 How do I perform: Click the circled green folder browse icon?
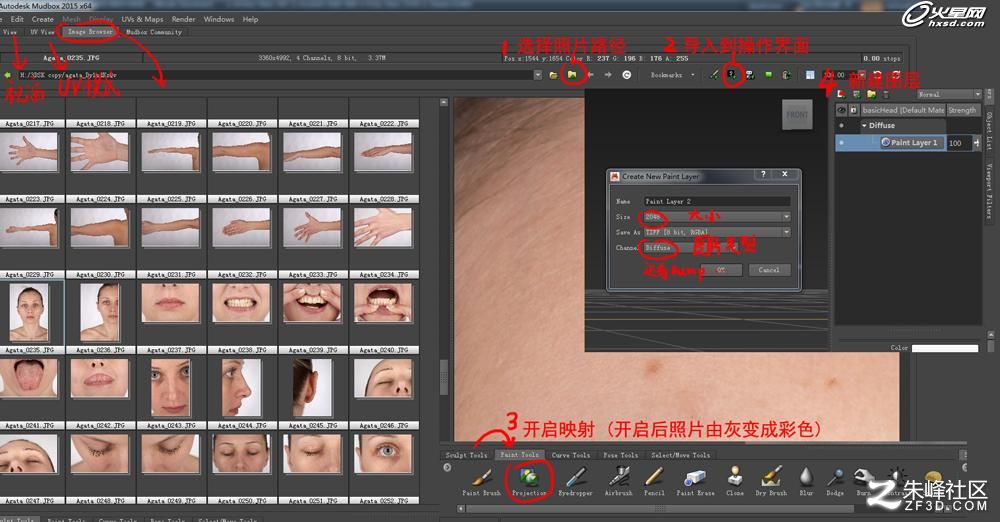click(x=572, y=75)
